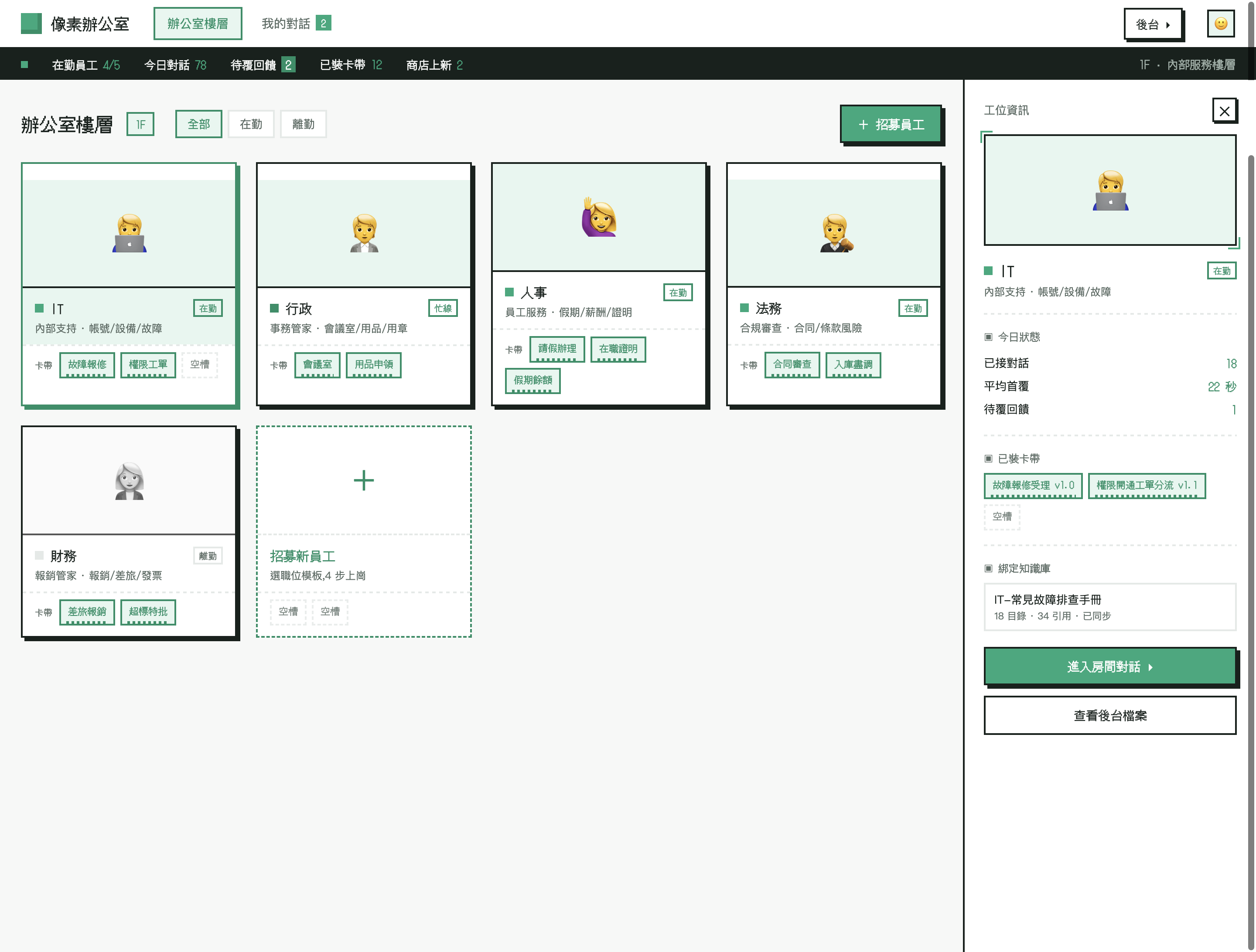This screenshot has width=1256, height=952.
Task: Click 查看後台檔案 button
Action: [1110, 715]
